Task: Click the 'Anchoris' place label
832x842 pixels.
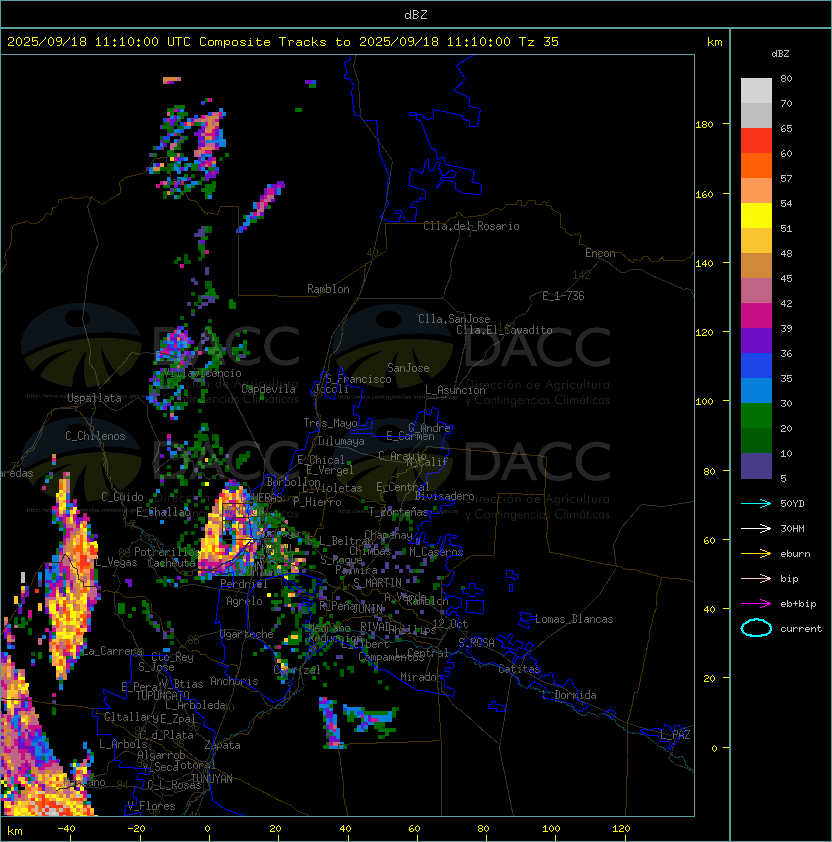Action: pyautogui.click(x=234, y=681)
